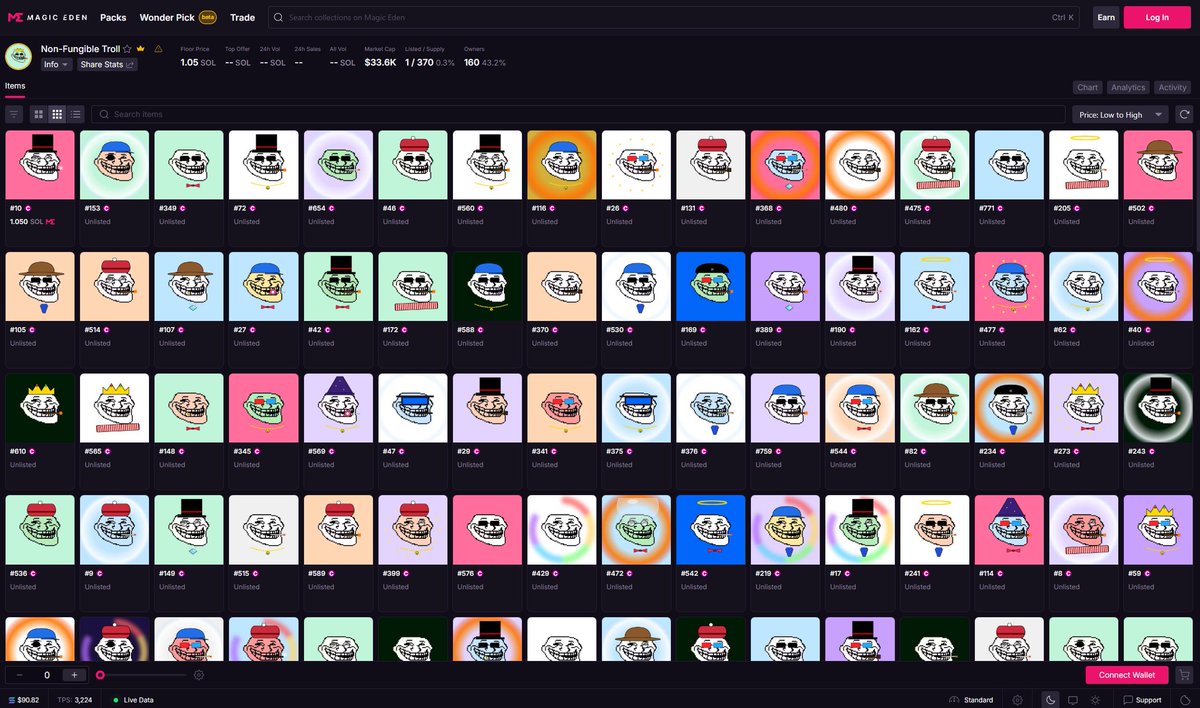Select list layout view
Viewport: 1200px width, 708px height.
coord(76,115)
